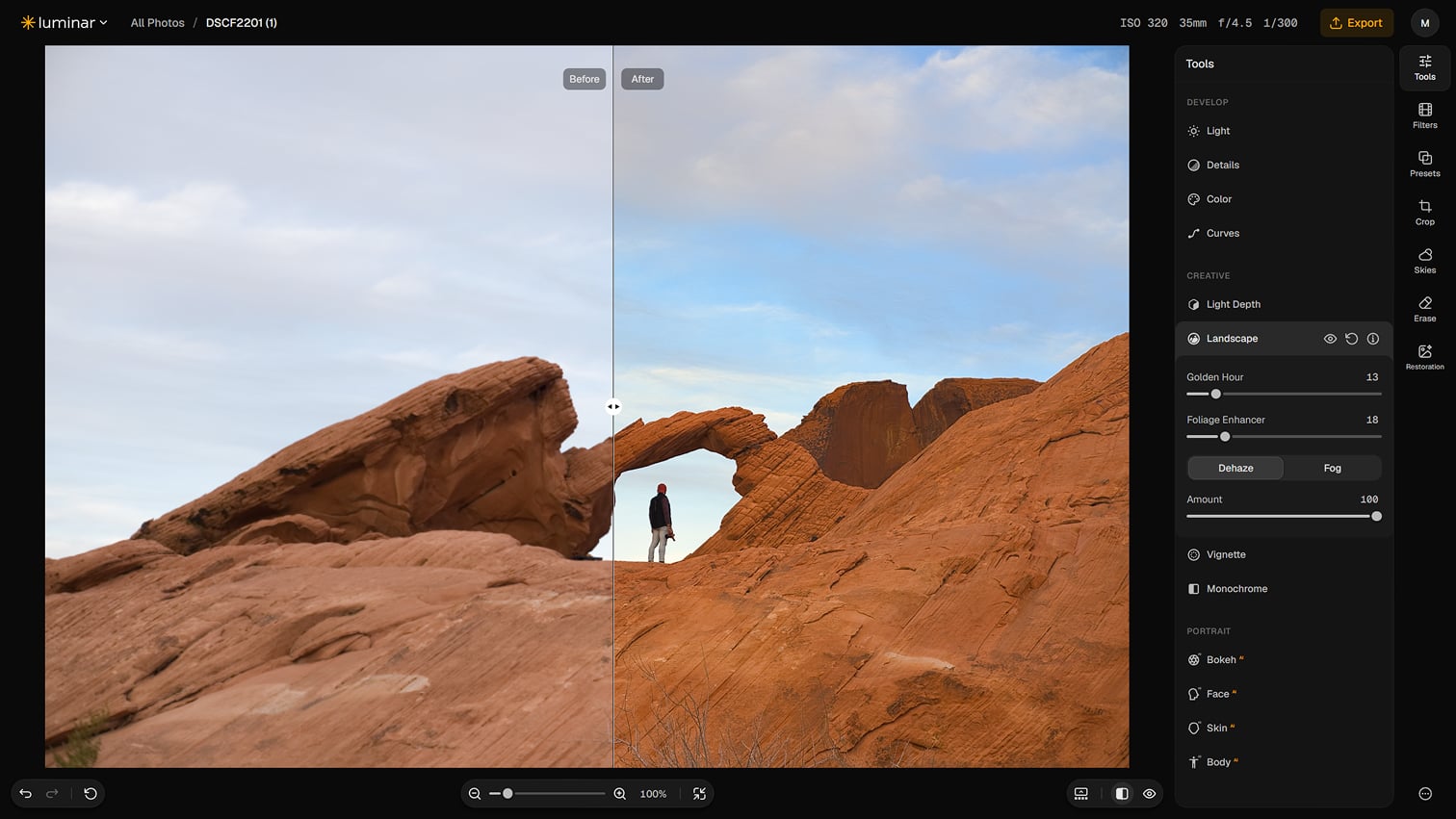
Task: Click the Foliage Enhancer slider handle
Action: [x=1225, y=437]
